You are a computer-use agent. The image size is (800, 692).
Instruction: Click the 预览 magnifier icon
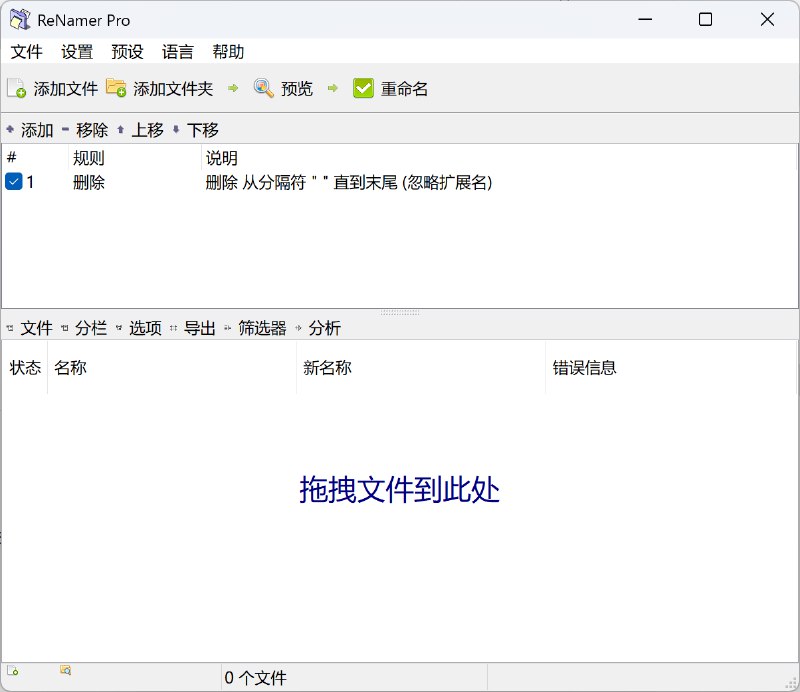coord(264,88)
